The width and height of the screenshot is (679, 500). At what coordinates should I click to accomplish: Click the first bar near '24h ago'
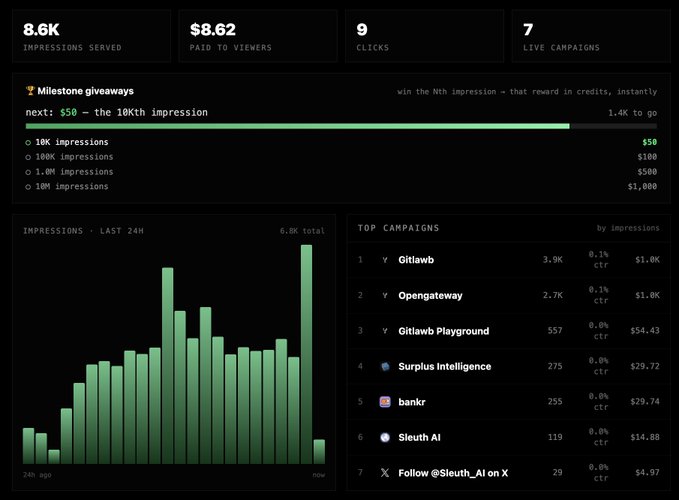(29, 446)
